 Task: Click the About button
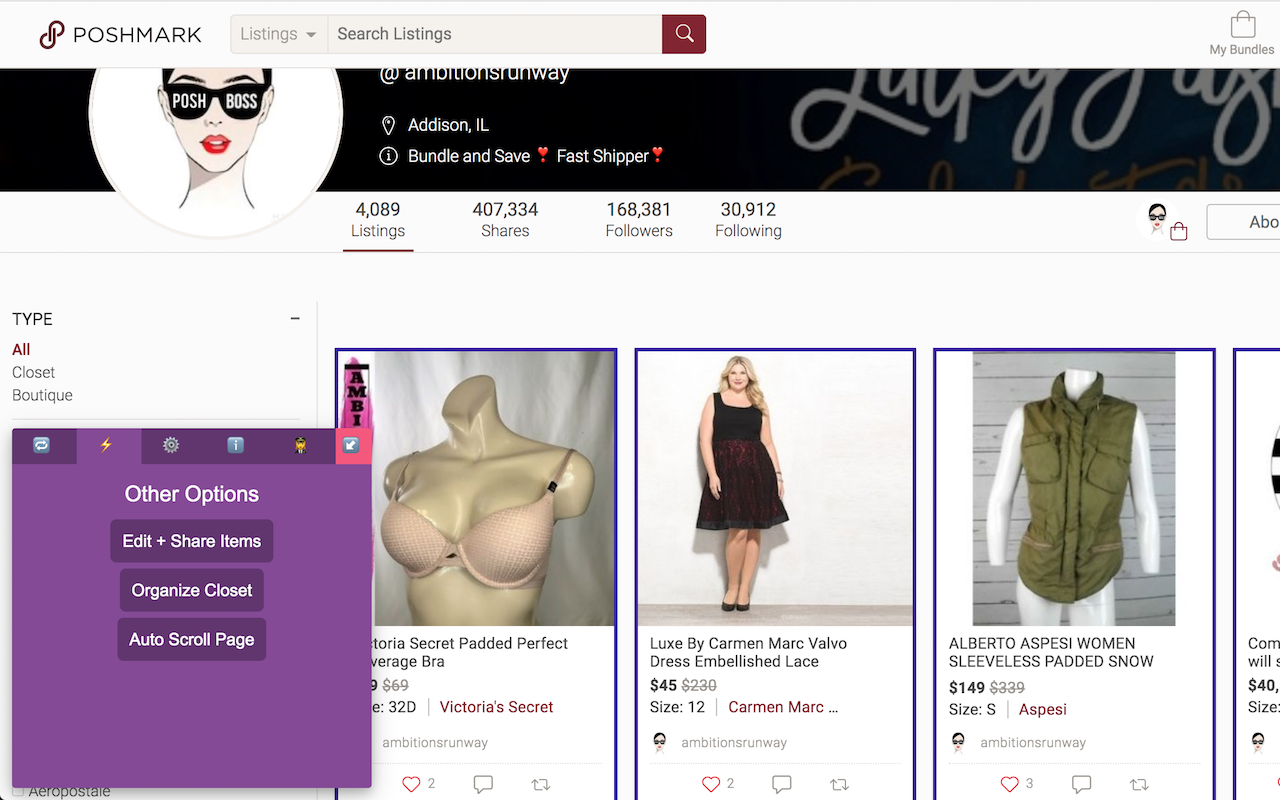1243,222
